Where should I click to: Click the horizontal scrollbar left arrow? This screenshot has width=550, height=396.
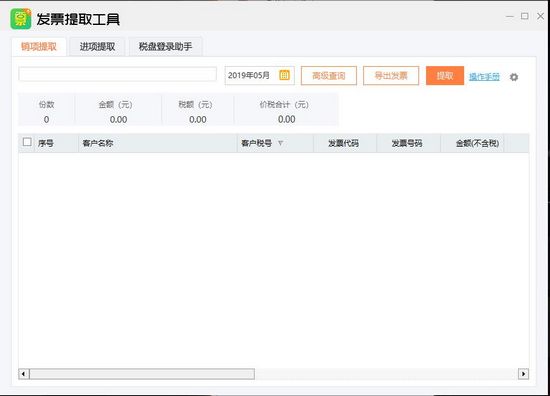[x=24, y=374]
